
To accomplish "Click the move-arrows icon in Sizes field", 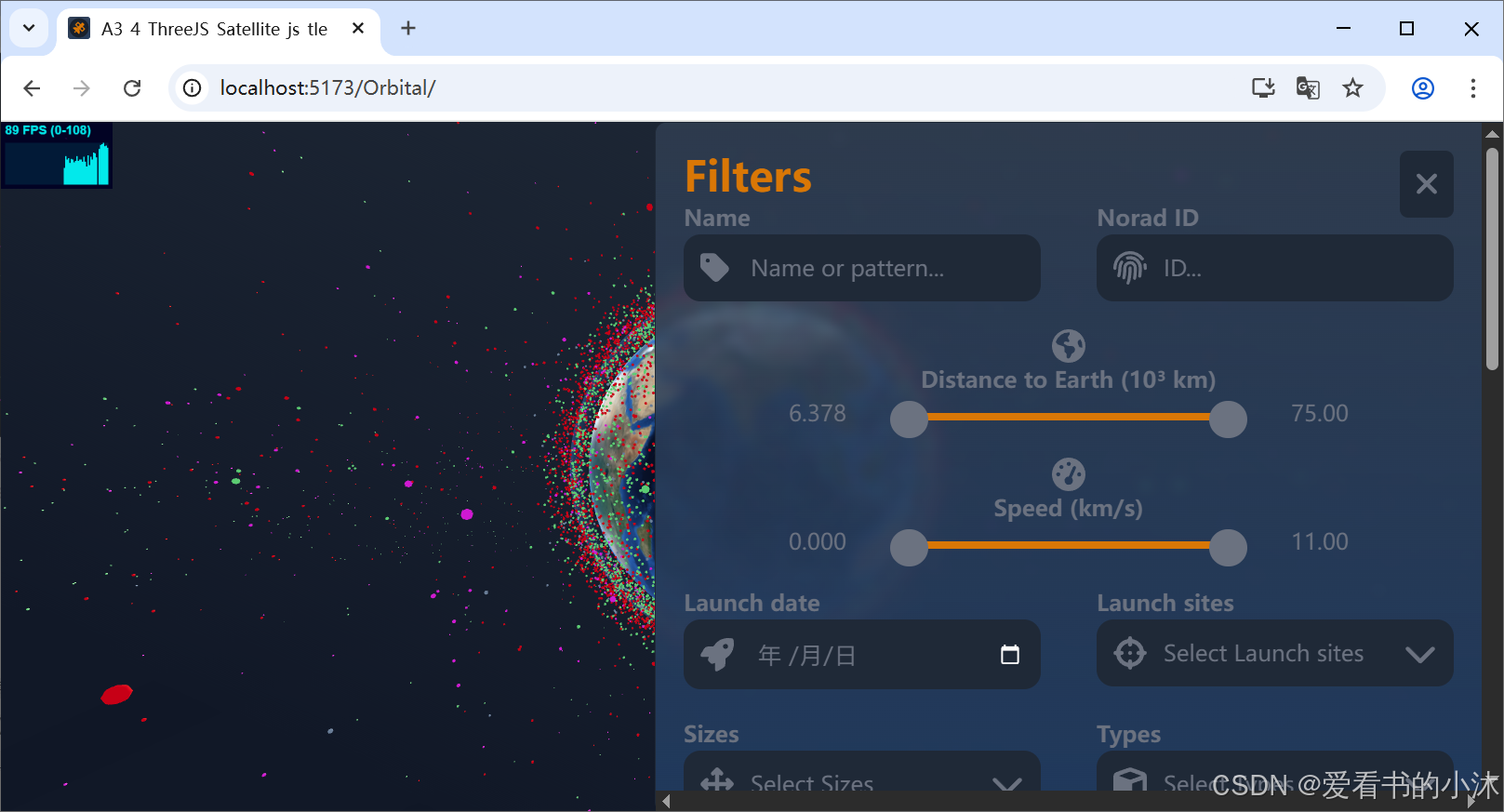I will pos(717,779).
